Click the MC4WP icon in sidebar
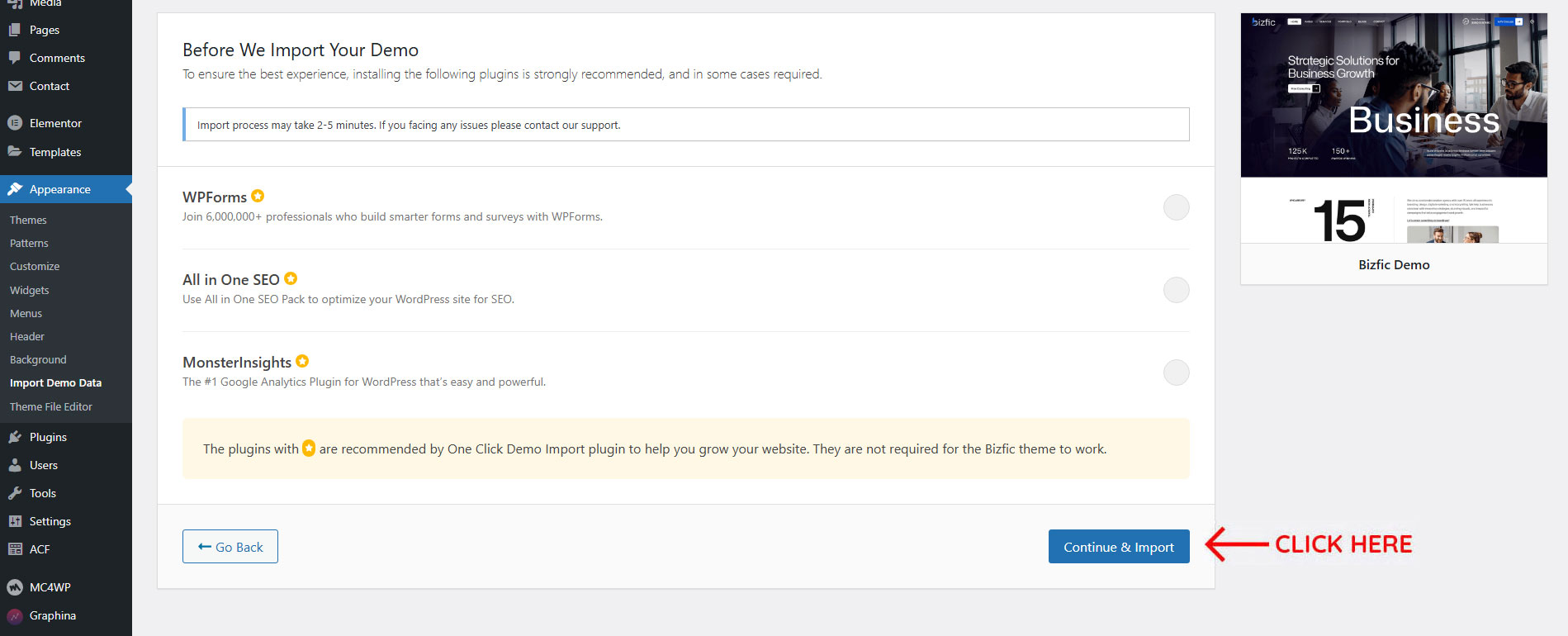The image size is (1568, 636). coord(15,587)
